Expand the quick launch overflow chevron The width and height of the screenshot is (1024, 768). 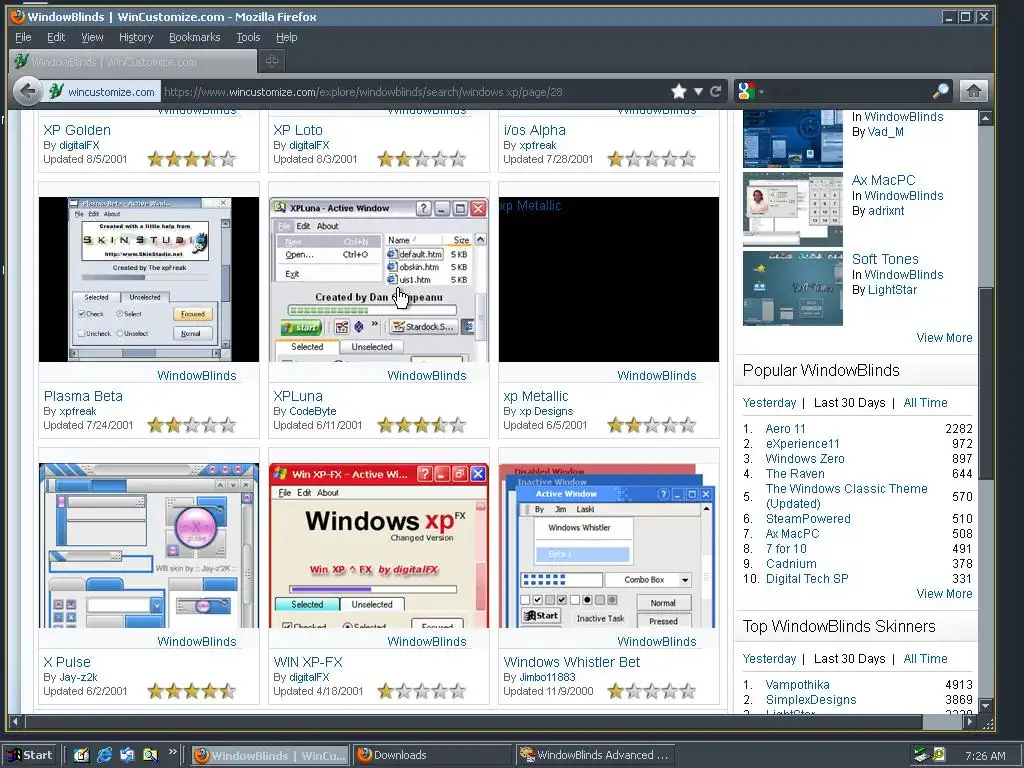tap(172, 752)
